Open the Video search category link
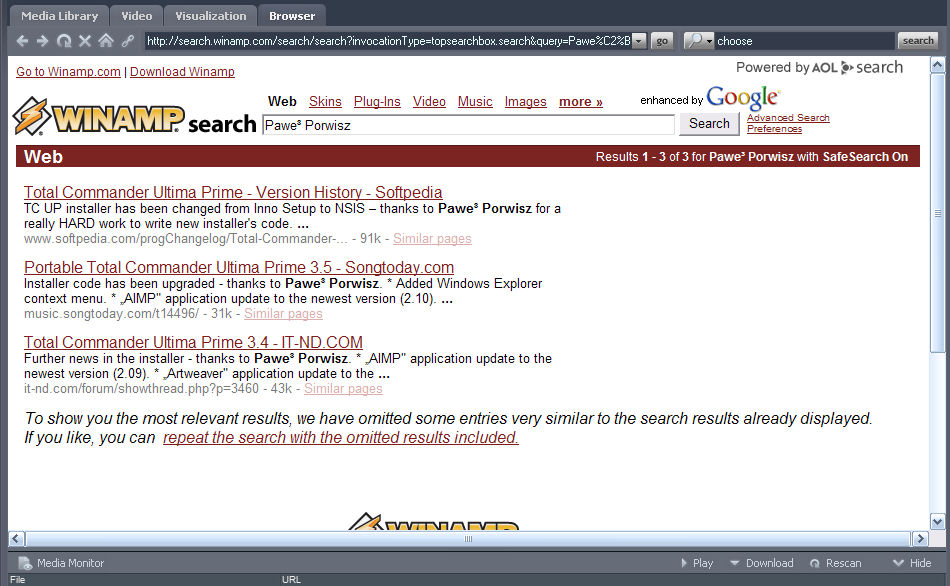The height and width of the screenshot is (586, 950). (429, 101)
